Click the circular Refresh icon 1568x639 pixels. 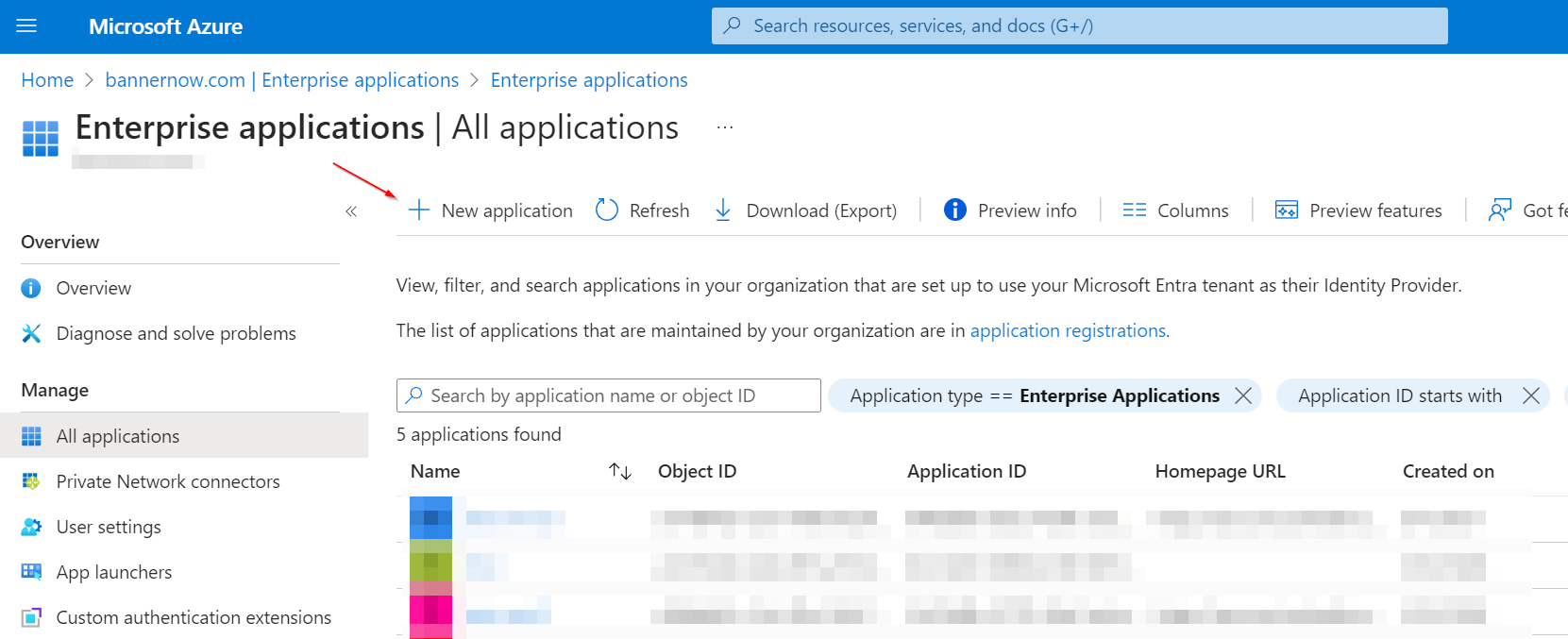[x=607, y=210]
